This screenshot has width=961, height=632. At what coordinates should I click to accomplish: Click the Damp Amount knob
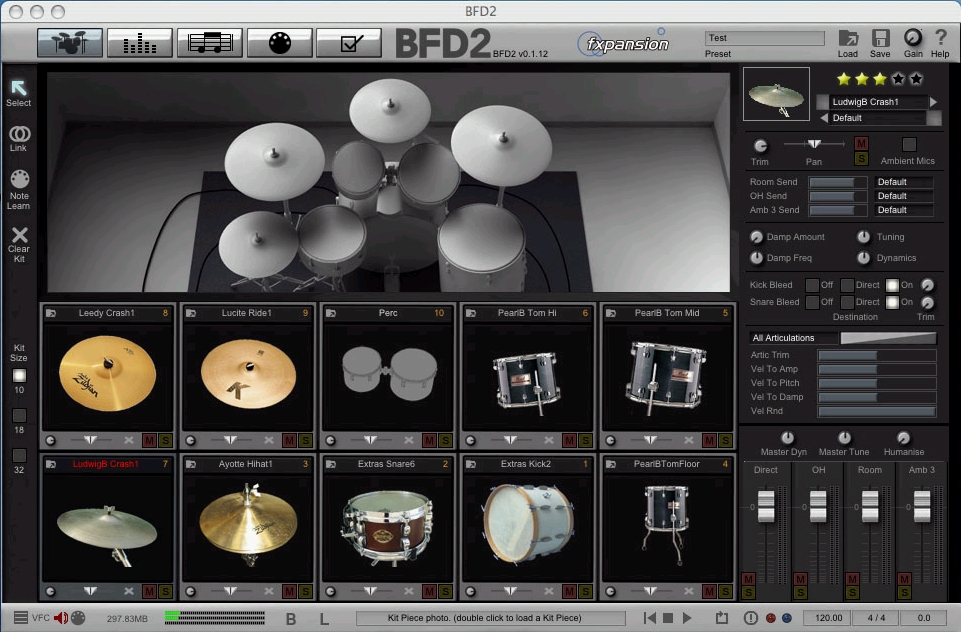point(757,237)
